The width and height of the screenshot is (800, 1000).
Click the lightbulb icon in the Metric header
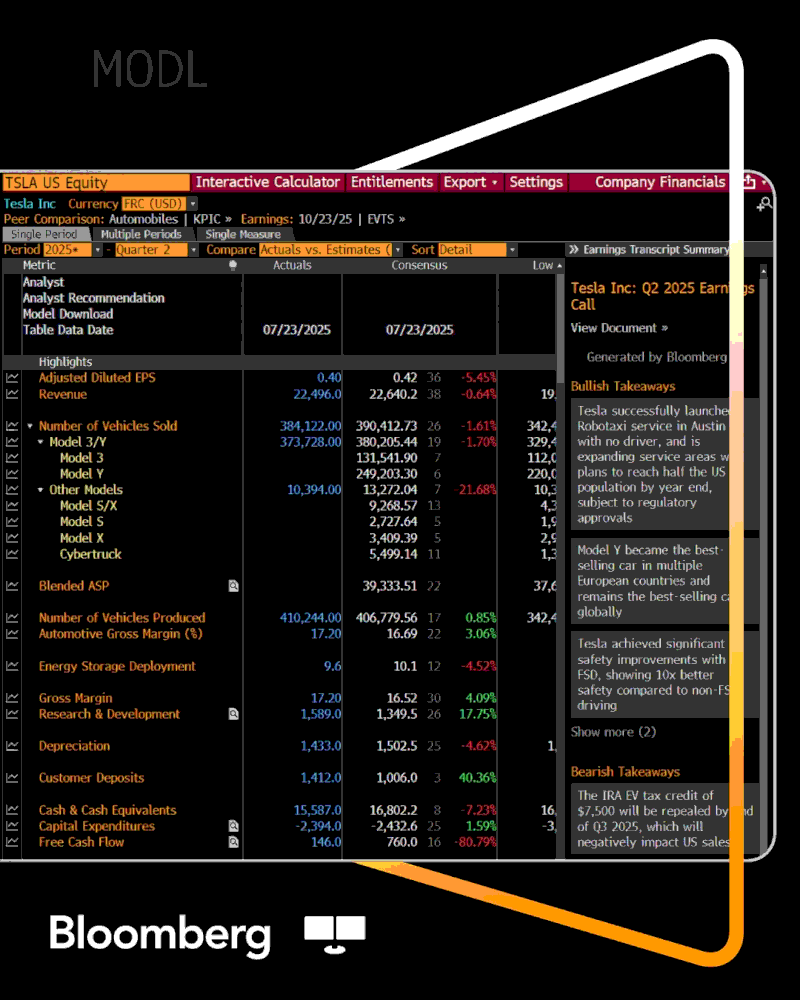coord(233,265)
